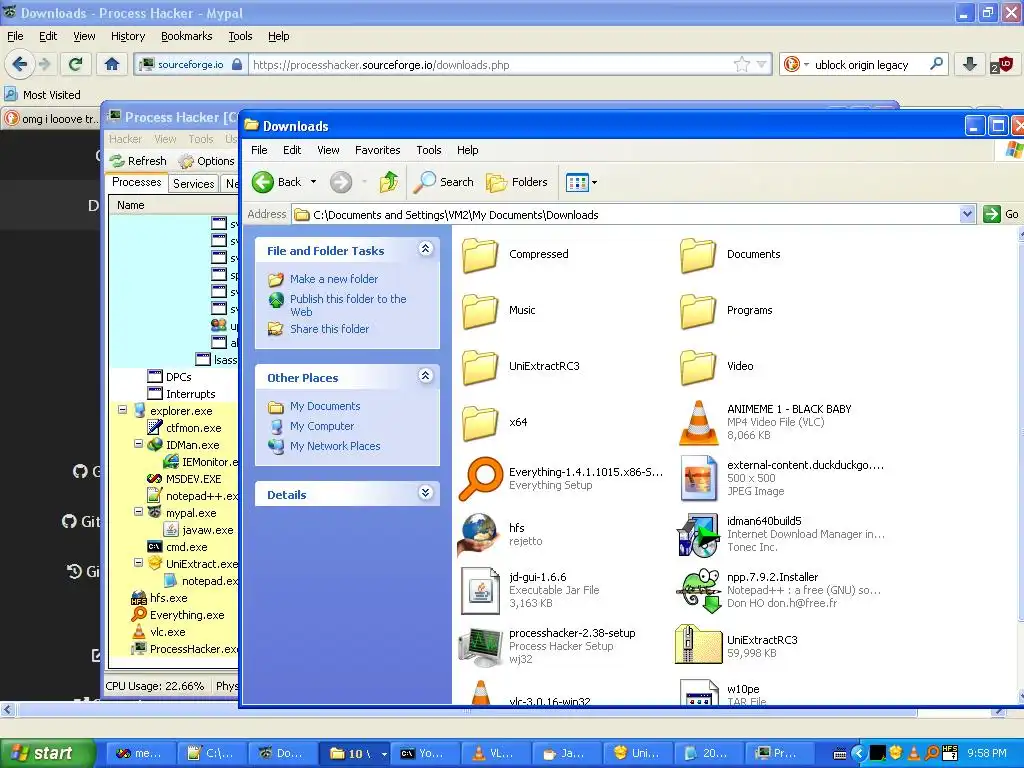Click Share this folder link
Viewport: 1024px width, 768px height.
(x=329, y=329)
